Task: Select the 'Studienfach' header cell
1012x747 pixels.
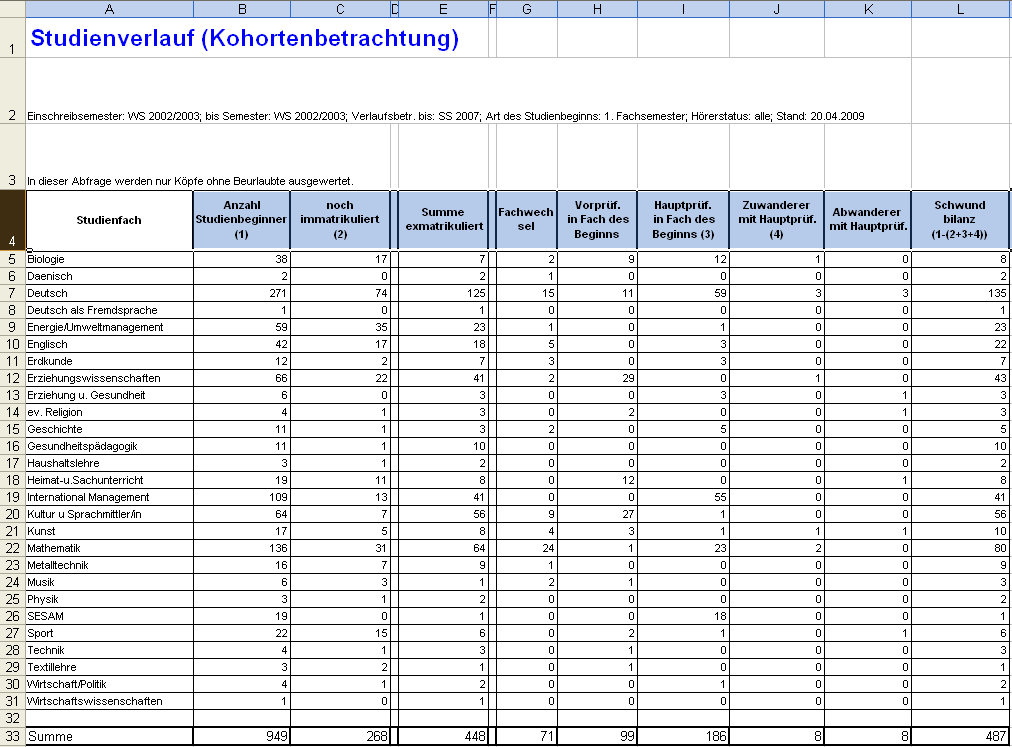Action: [x=108, y=220]
